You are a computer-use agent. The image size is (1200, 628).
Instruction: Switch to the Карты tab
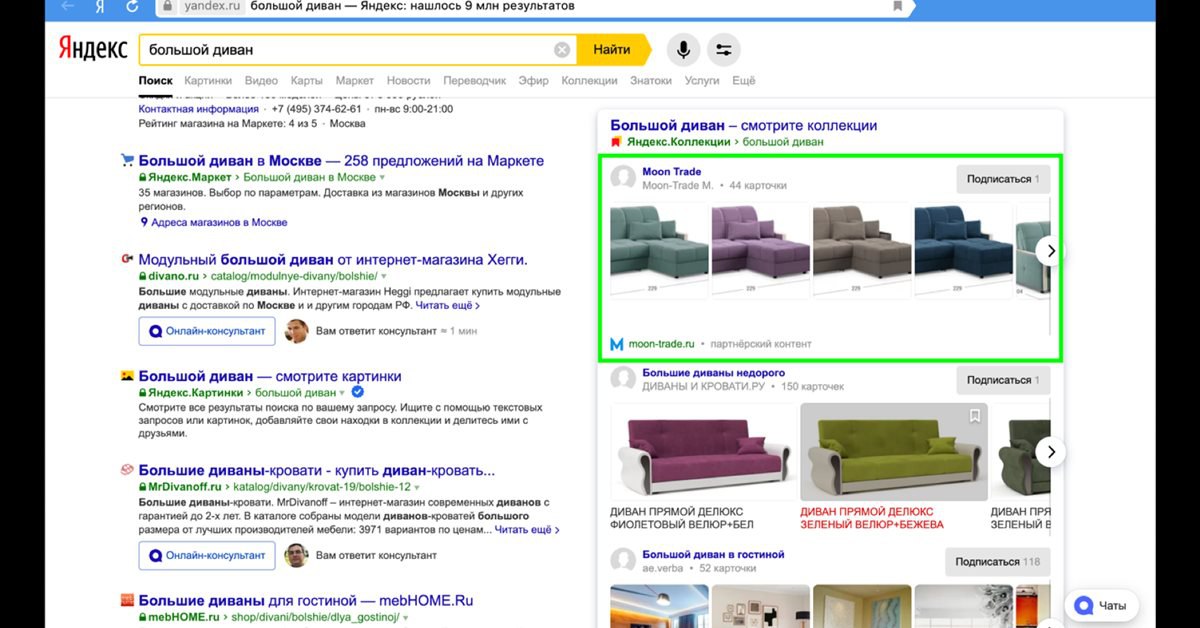pyautogui.click(x=307, y=81)
